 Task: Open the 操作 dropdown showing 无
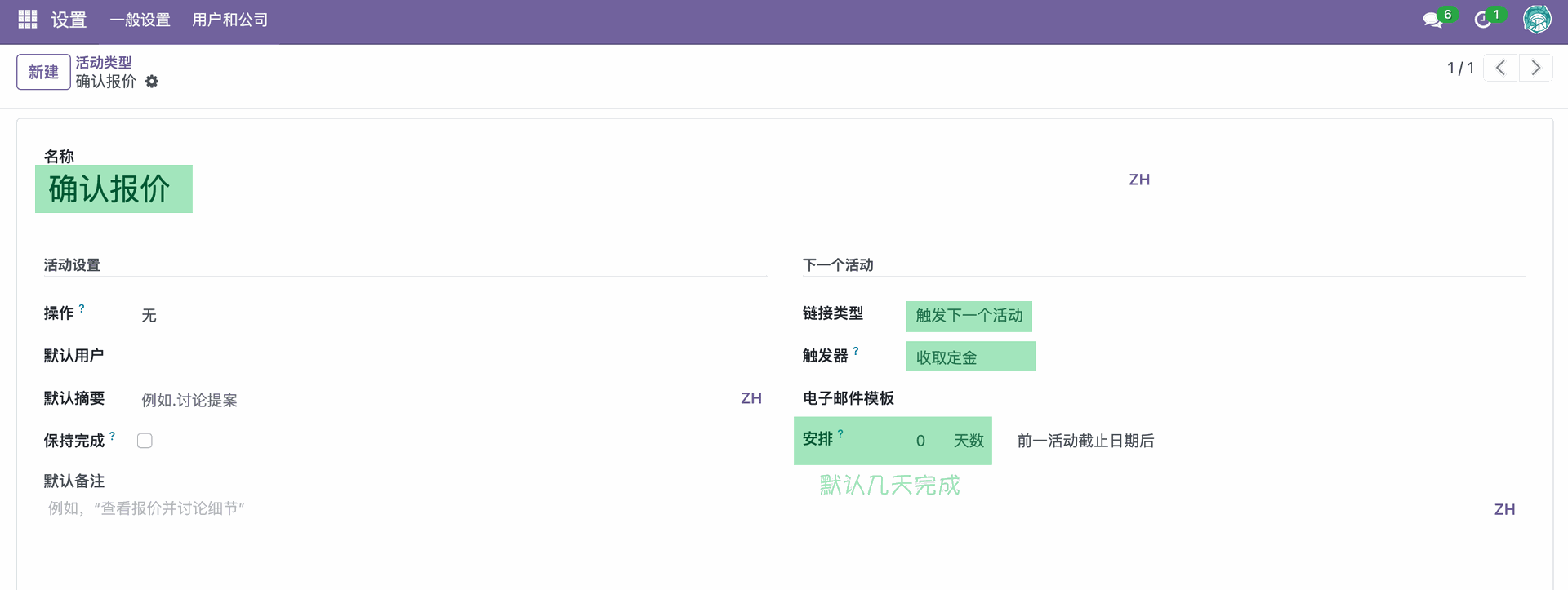[x=441, y=315]
